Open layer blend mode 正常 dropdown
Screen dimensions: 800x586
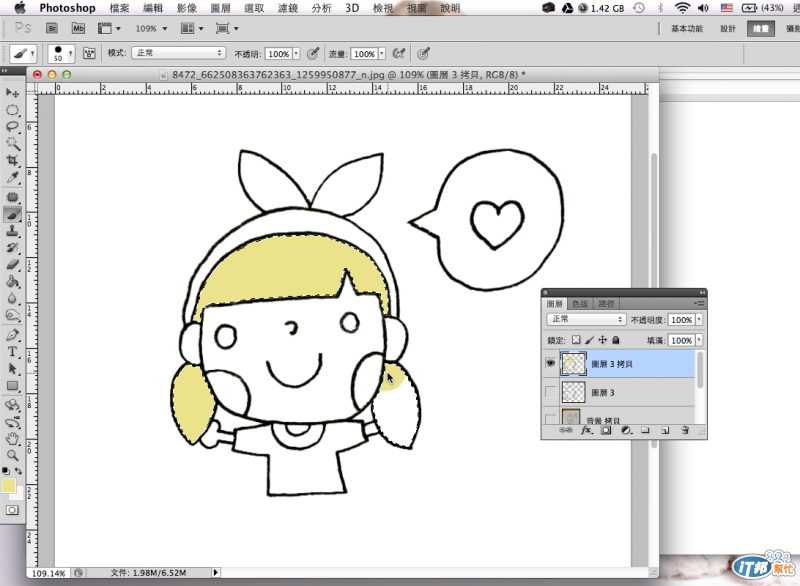[587, 319]
